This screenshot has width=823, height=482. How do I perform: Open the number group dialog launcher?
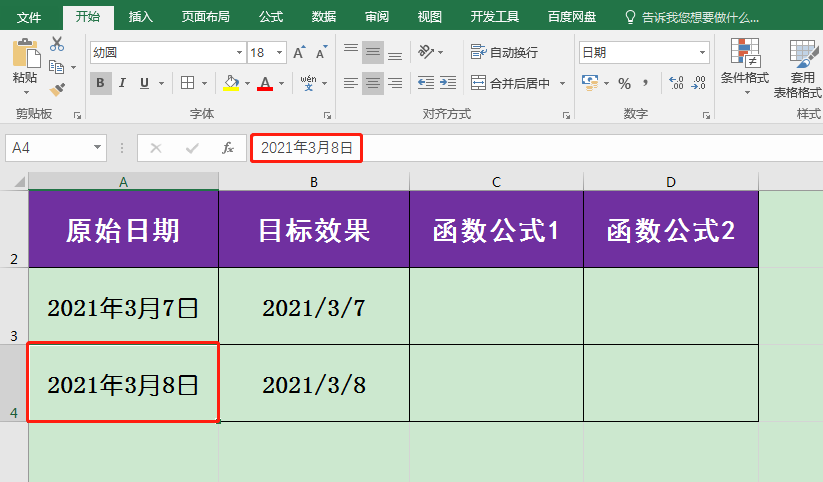point(706,116)
